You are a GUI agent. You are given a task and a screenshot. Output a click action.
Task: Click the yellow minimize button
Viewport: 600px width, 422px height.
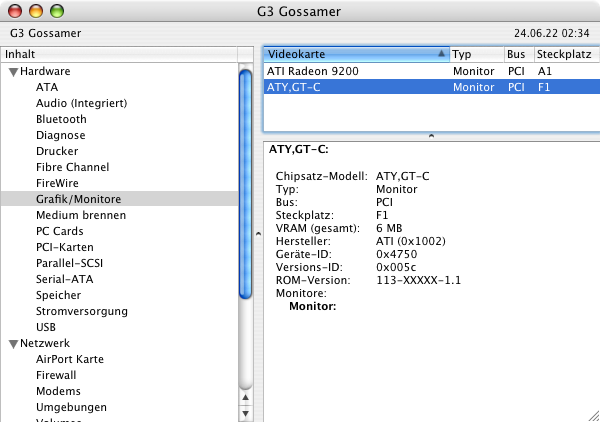pyautogui.click(x=36, y=11)
